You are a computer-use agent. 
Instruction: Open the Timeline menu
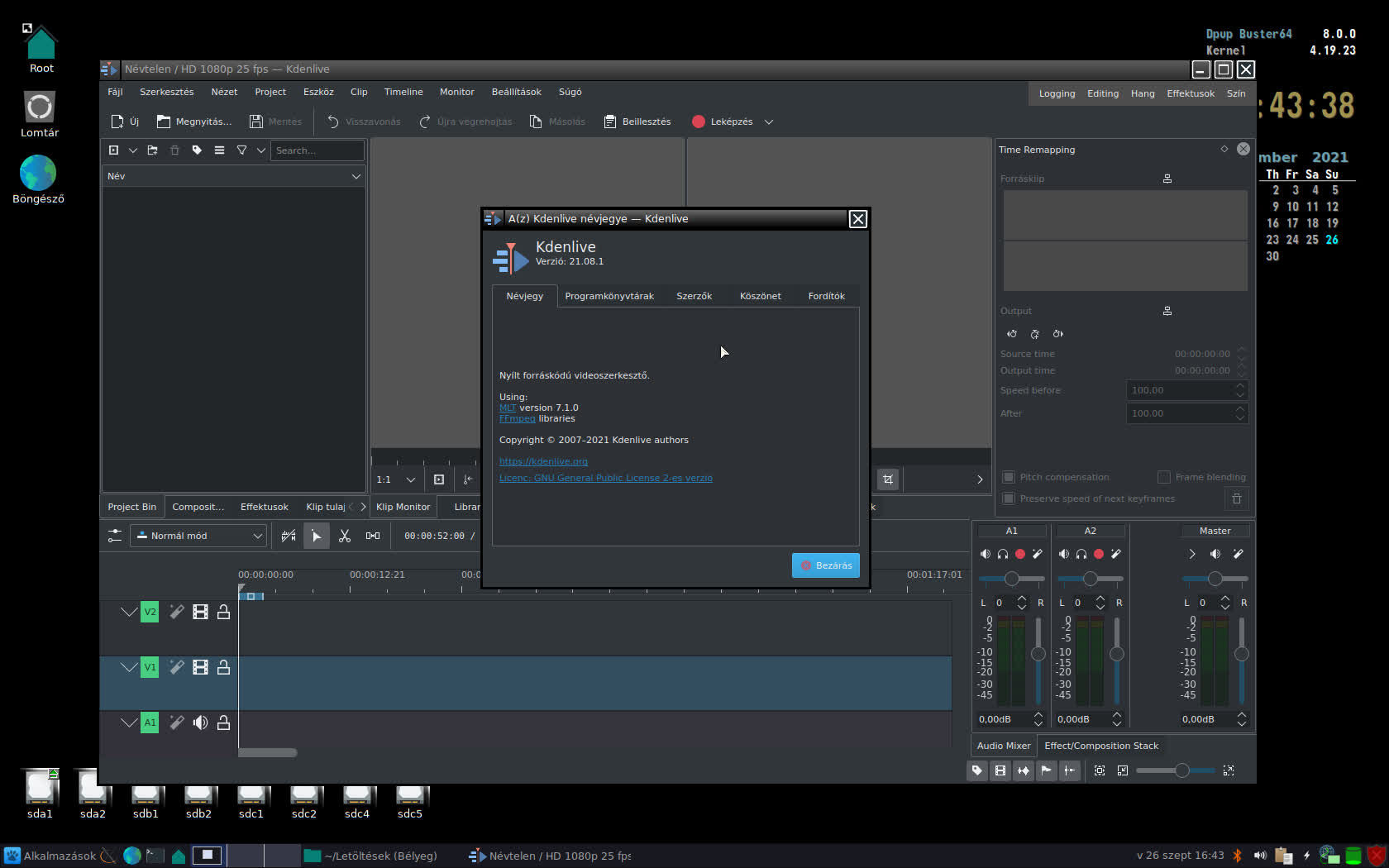(403, 92)
